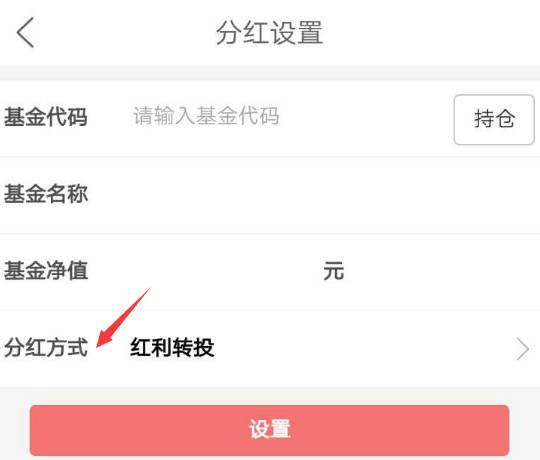Click the 分红方式 row label
The width and height of the screenshot is (540, 460).
tap(46, 347)
